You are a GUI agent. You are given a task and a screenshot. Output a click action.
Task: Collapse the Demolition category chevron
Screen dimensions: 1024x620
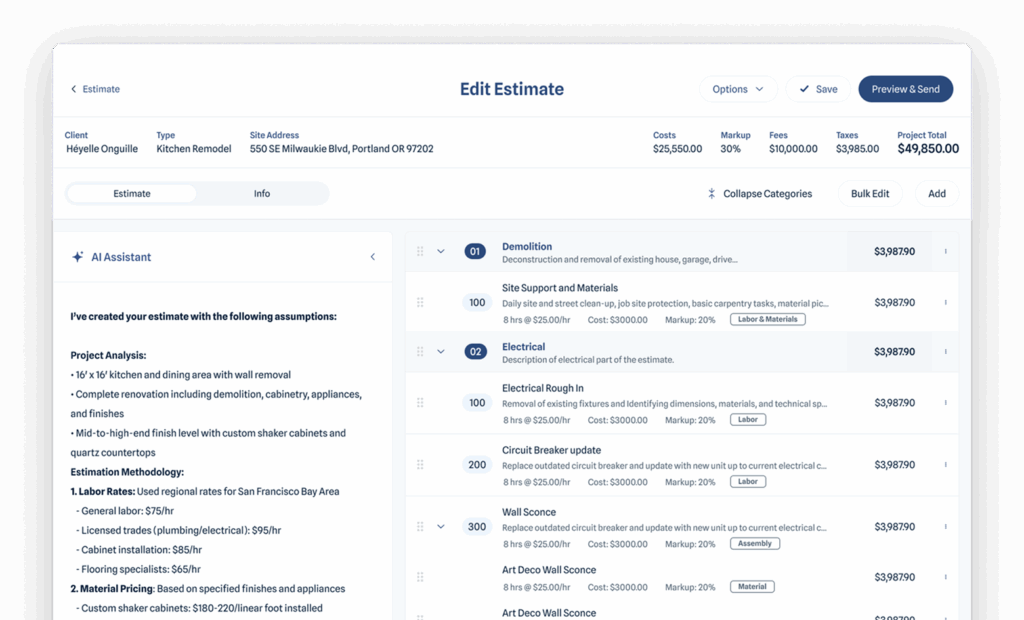tap(441, 251)
